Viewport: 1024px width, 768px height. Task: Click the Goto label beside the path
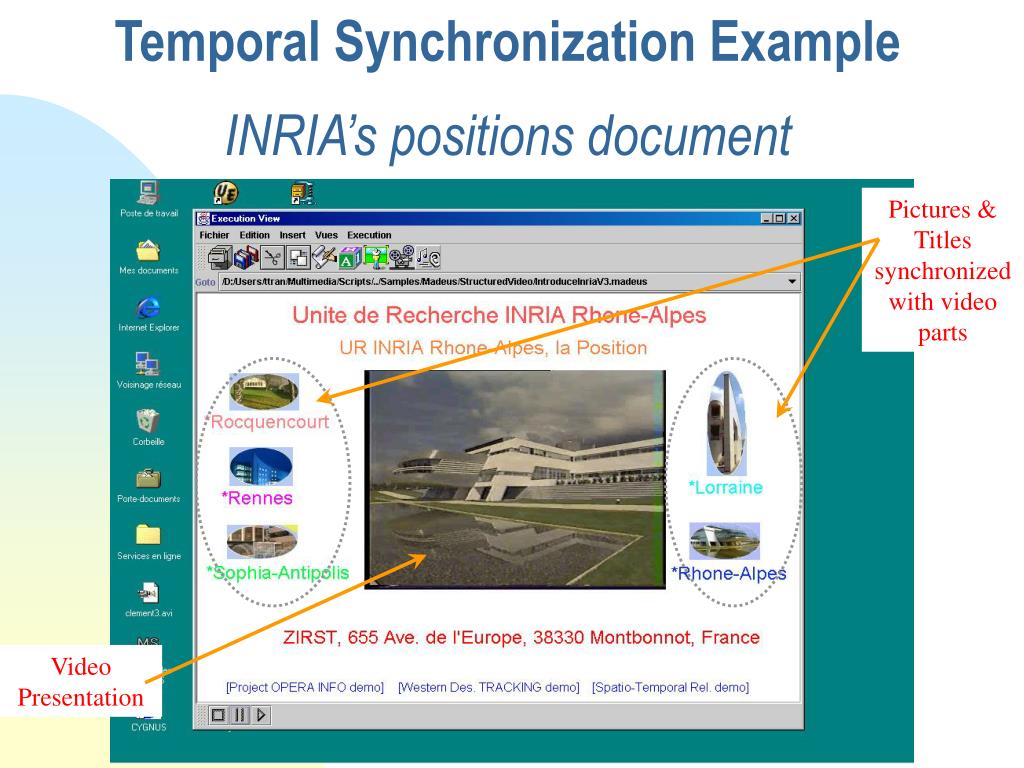point(205,282)
